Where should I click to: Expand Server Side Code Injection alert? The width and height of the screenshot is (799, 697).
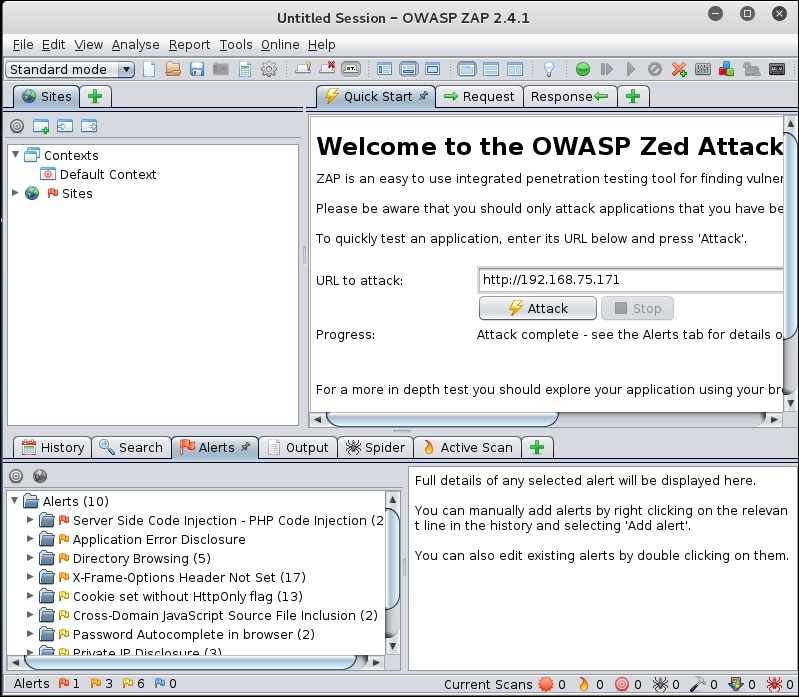(x=30, y=520)
